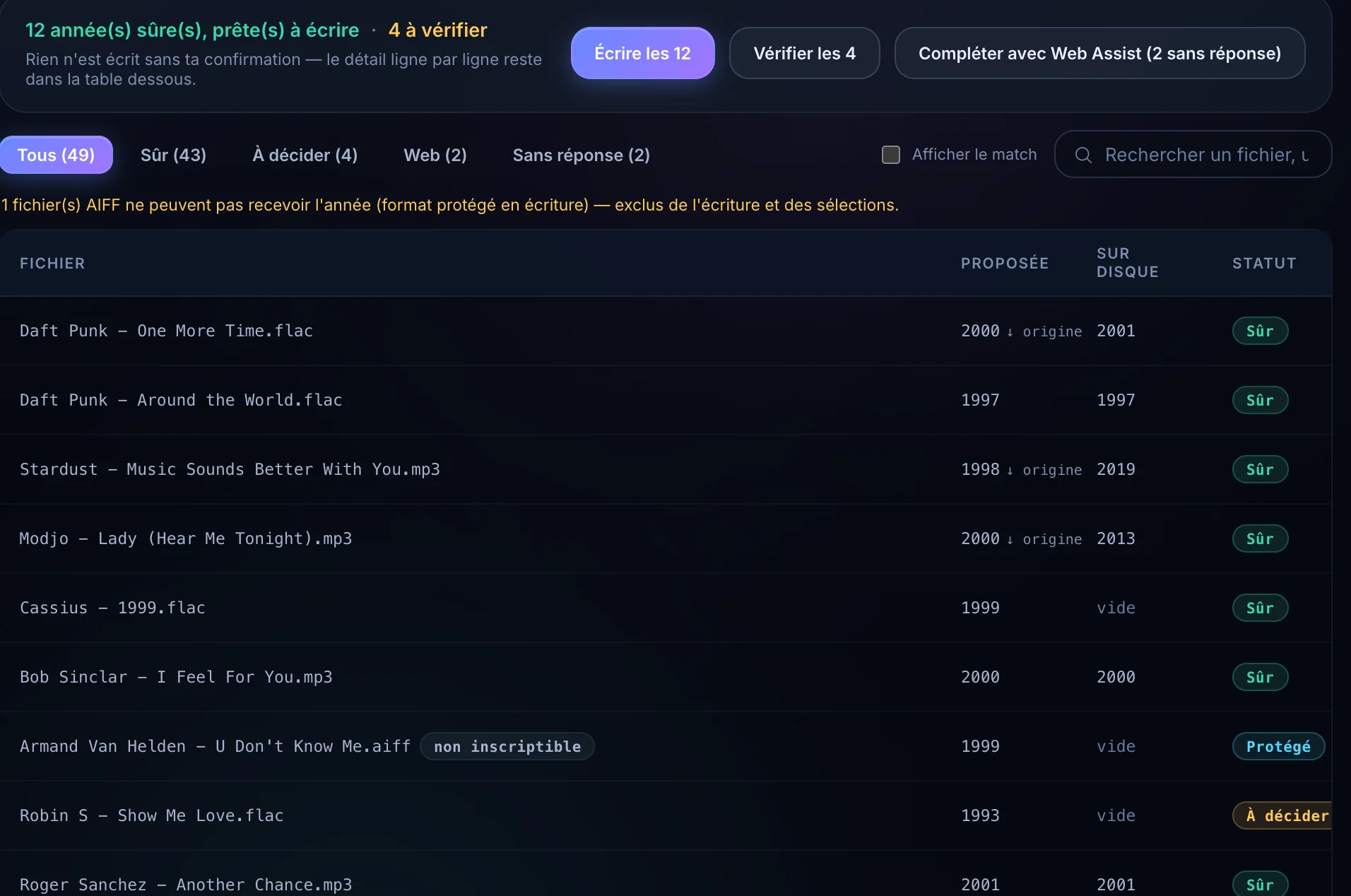
Task: Click the '12 année(s) sûre(s), prête(s) à écrire' heading
Action: pos(192,30)
